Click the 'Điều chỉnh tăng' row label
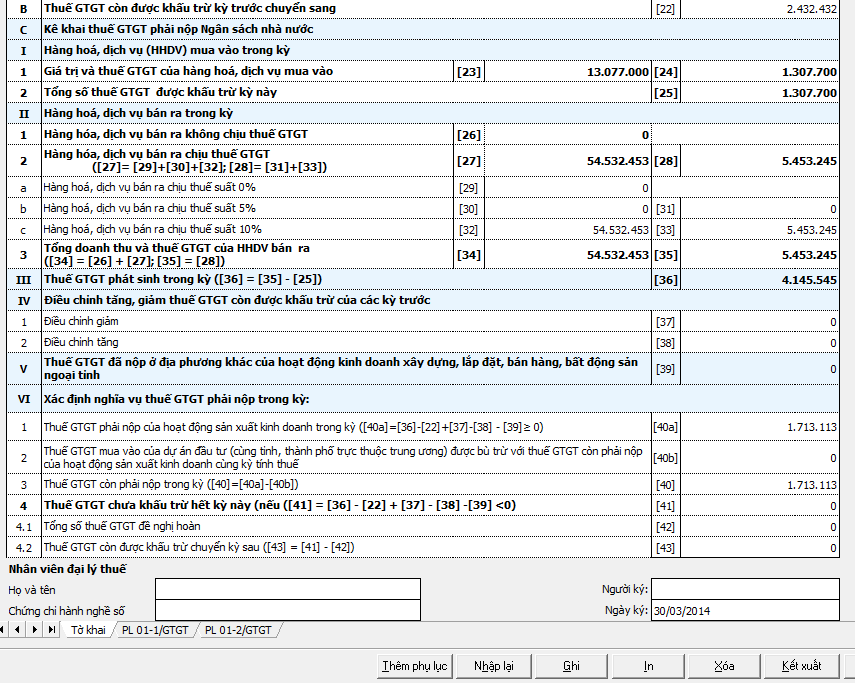855x683 pixels. pyautogui.click(x=81, y=342)
